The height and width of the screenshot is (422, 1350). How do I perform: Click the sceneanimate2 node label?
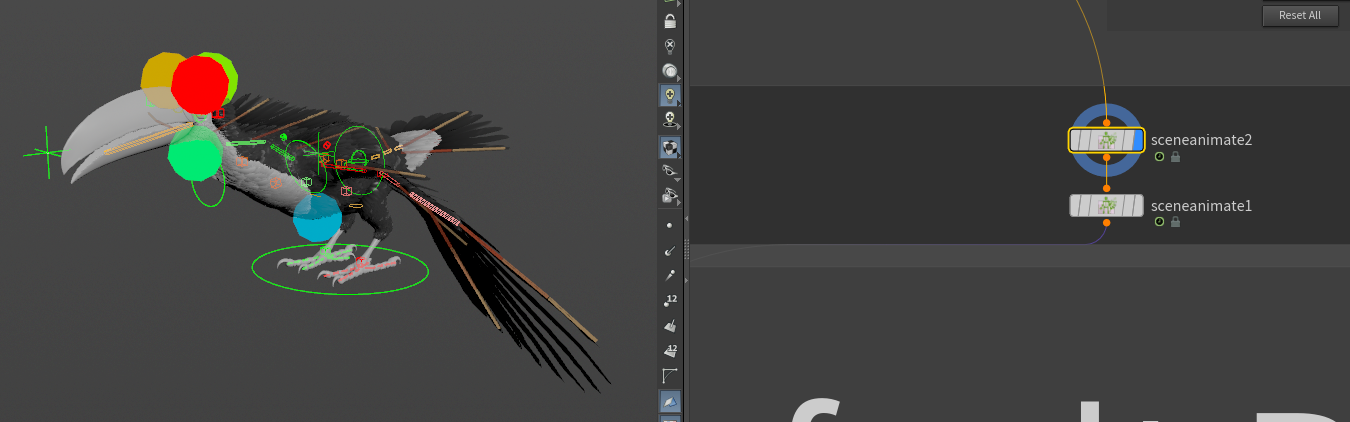(x=1201, y=140)
